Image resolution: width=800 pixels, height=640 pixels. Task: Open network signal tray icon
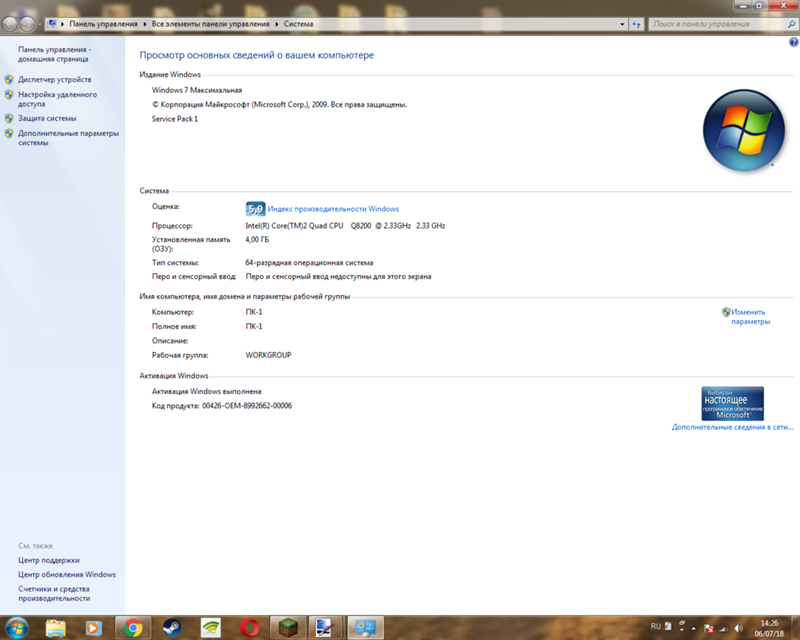coord(723,629)
